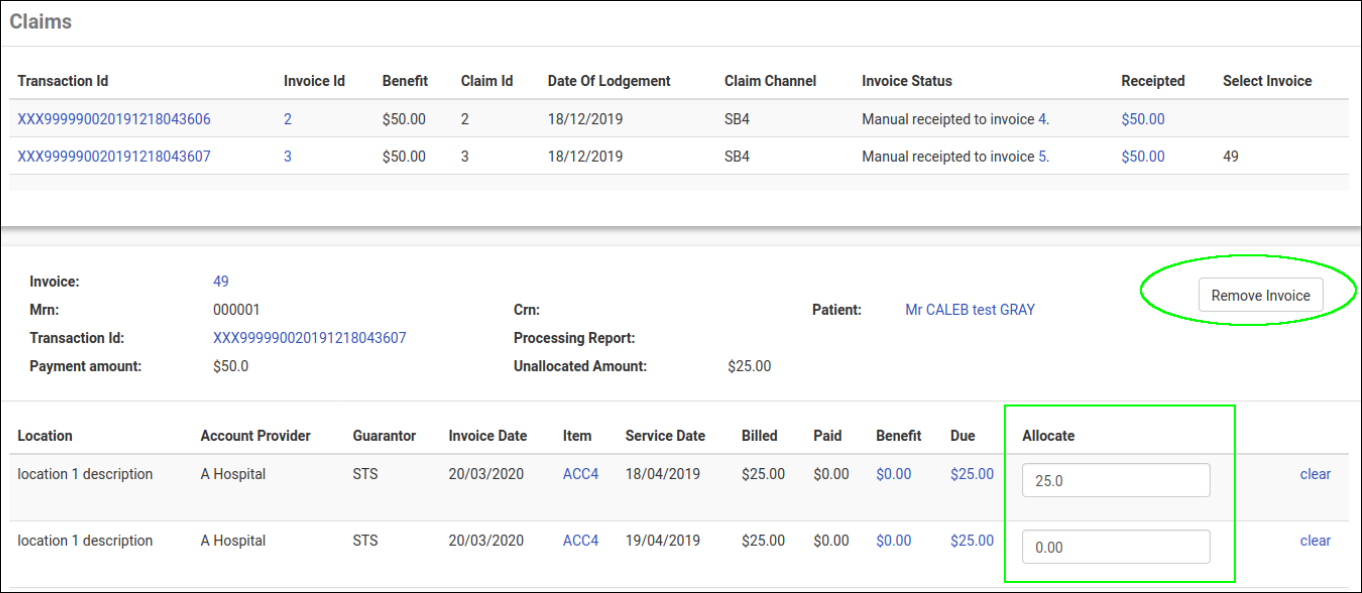The image size is (1362, 593).
Task: Click Receipted $50.00 in second claim row
Action: point(1143,156)
